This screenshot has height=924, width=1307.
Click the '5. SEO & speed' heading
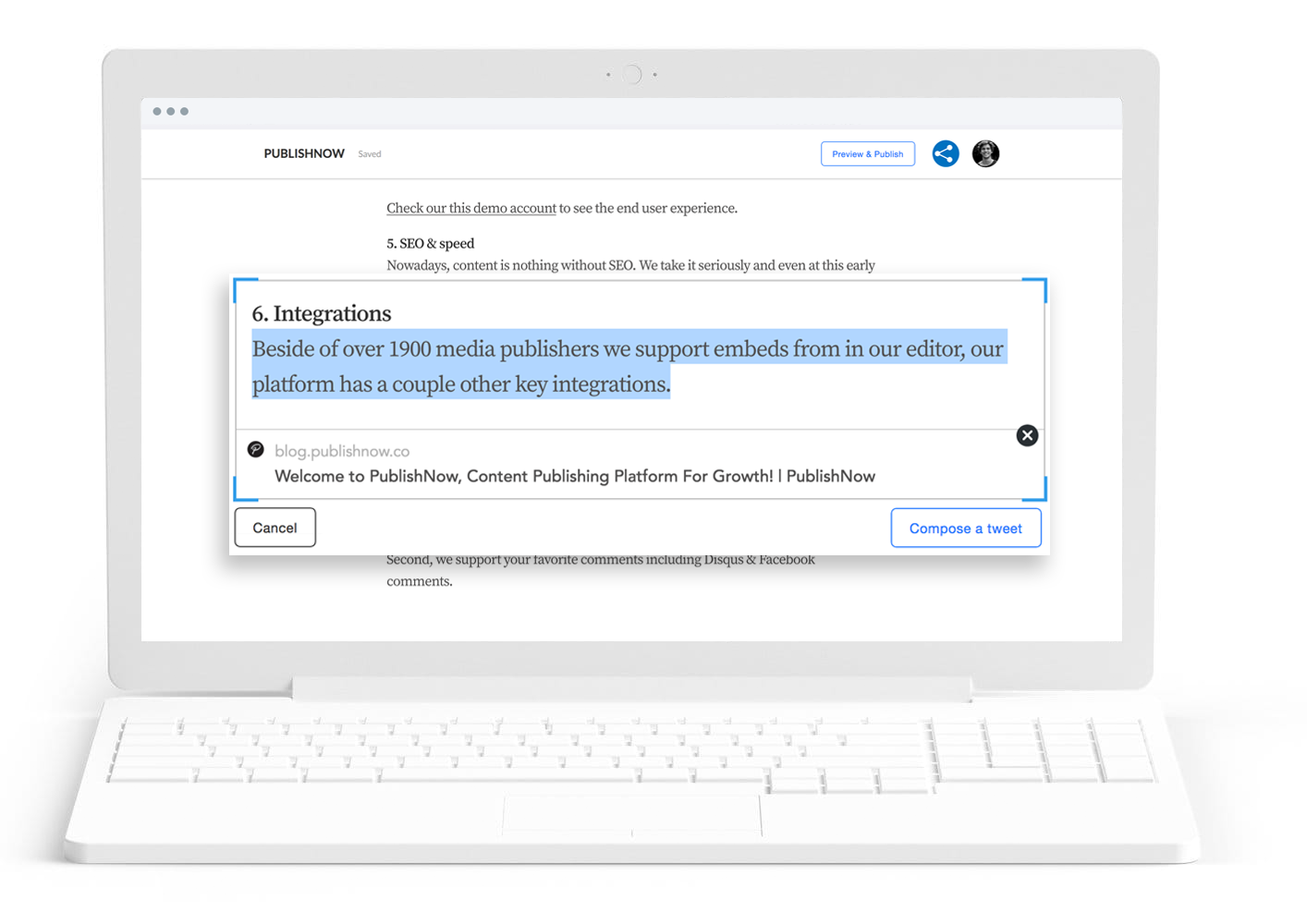point(431,243)
